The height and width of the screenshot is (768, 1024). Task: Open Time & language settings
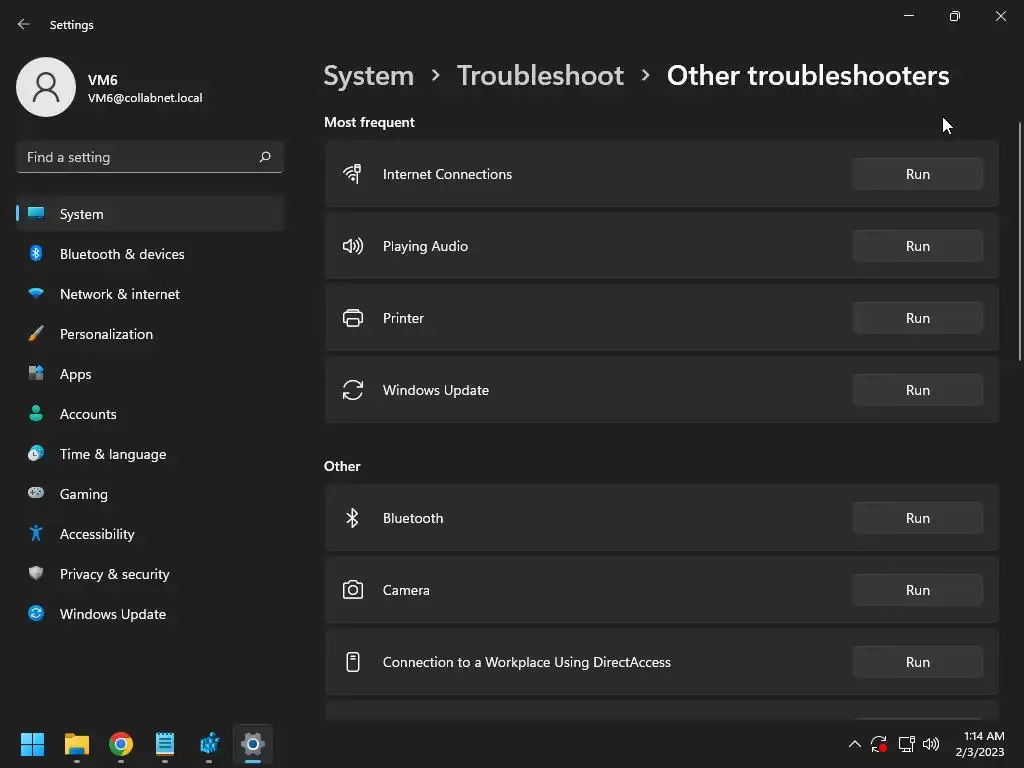150,454
